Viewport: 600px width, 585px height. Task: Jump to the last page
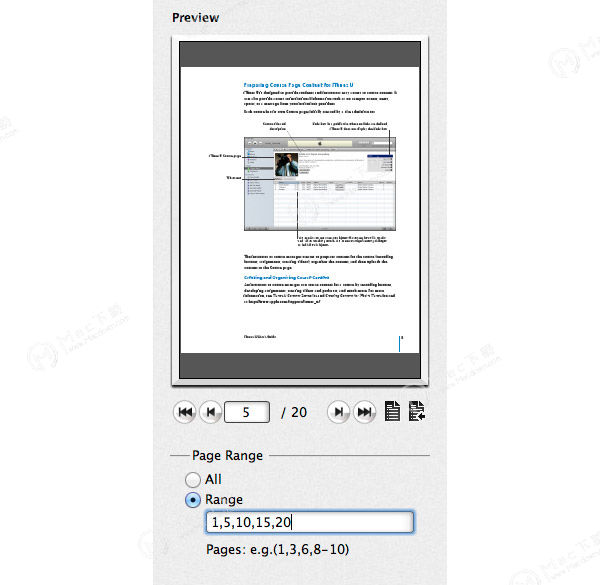click(364, 412)
